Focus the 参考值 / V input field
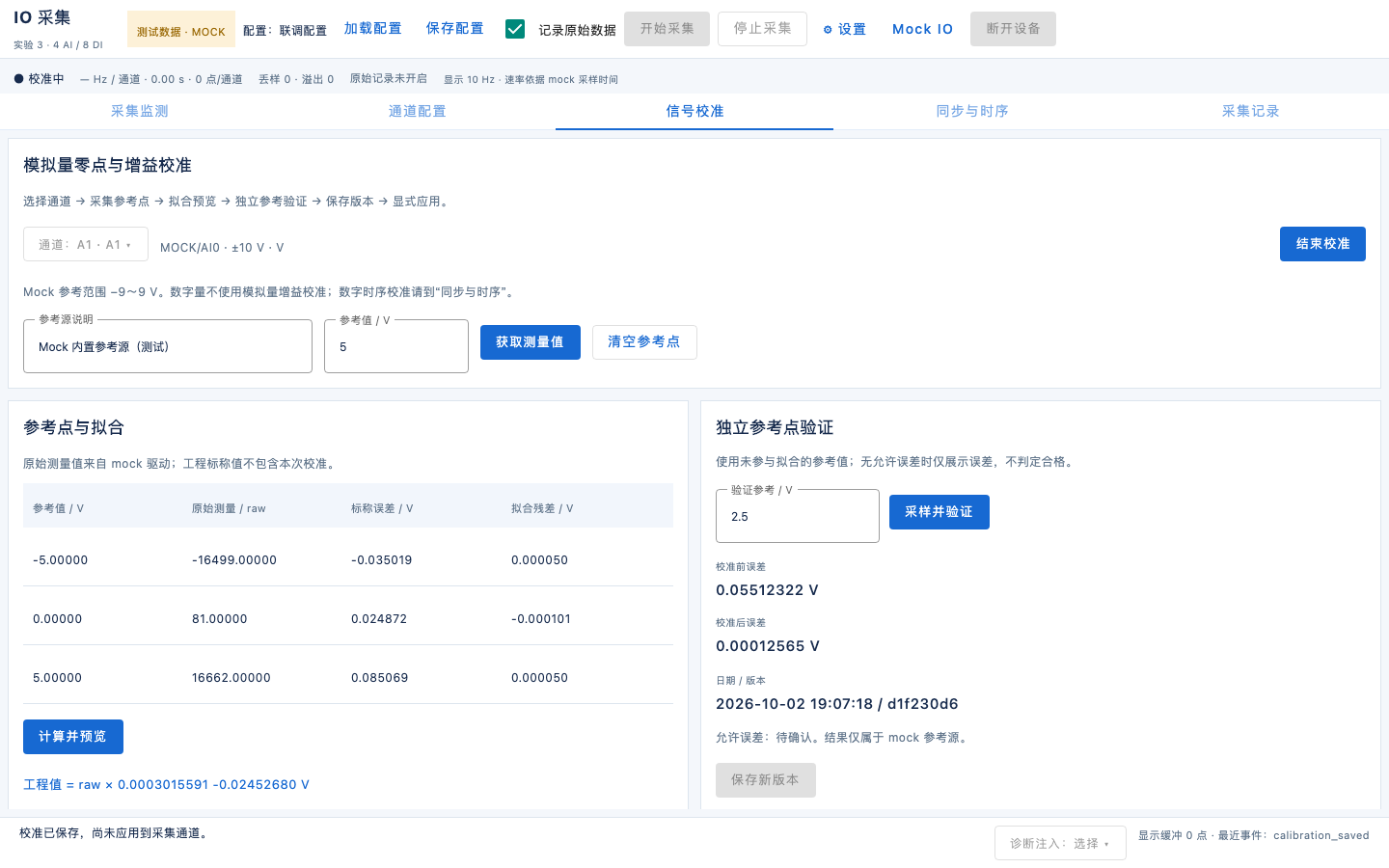Screen dimensions: 1389x868 point(396,346)
